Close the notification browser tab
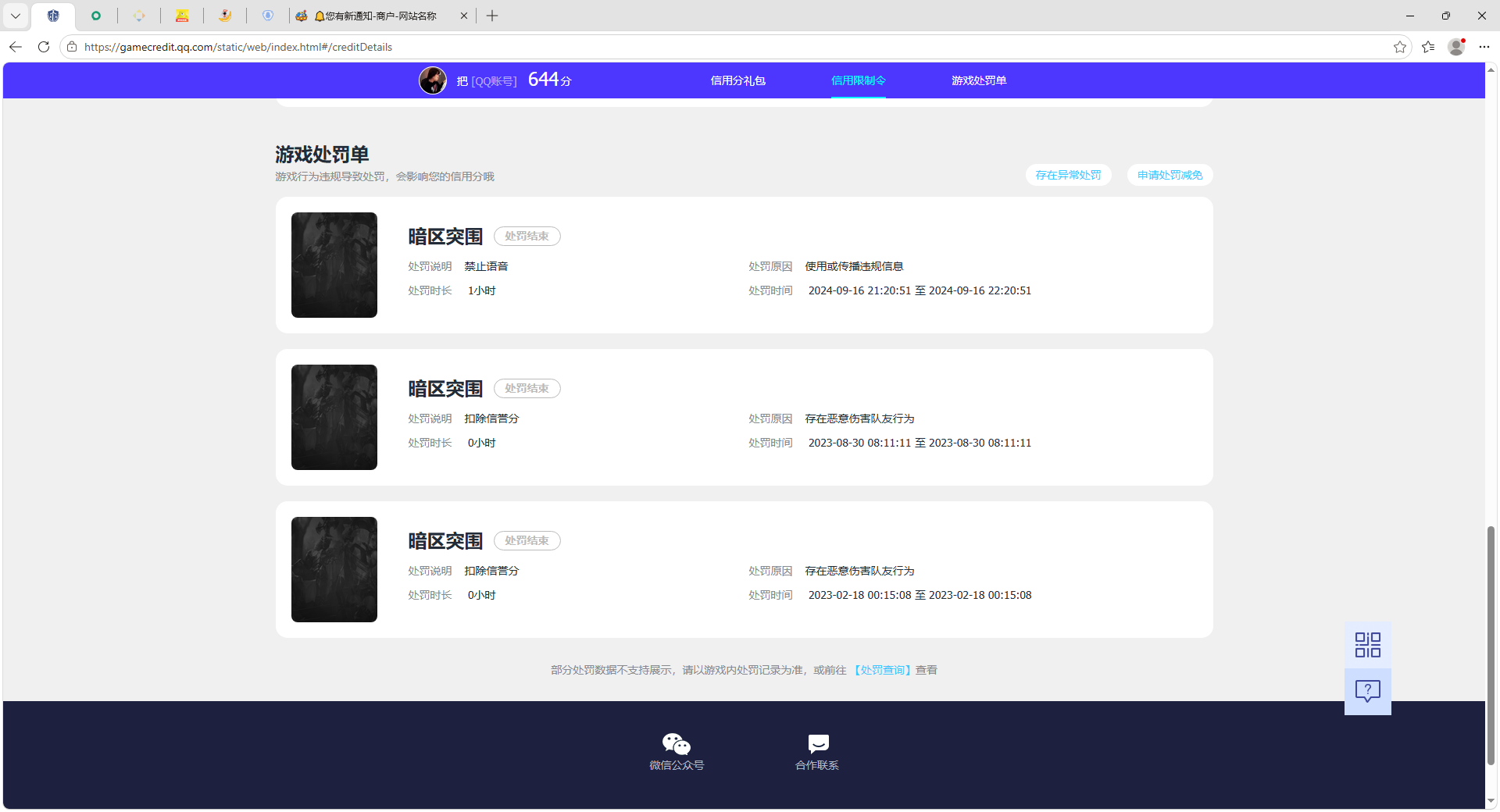Screen dimensions: 1500x812 tap(463, 16)
